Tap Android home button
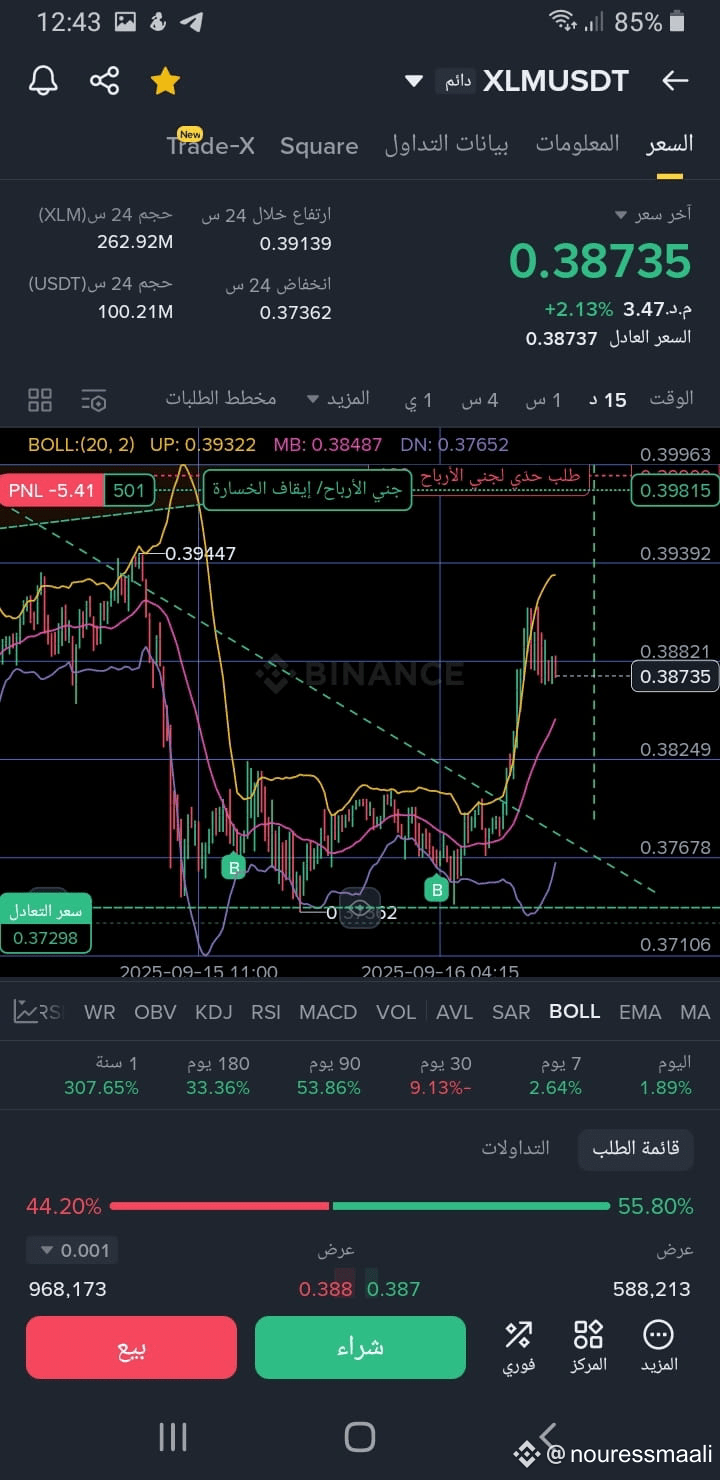This screenshot has height=1480, width=720. pos(360,1437)
